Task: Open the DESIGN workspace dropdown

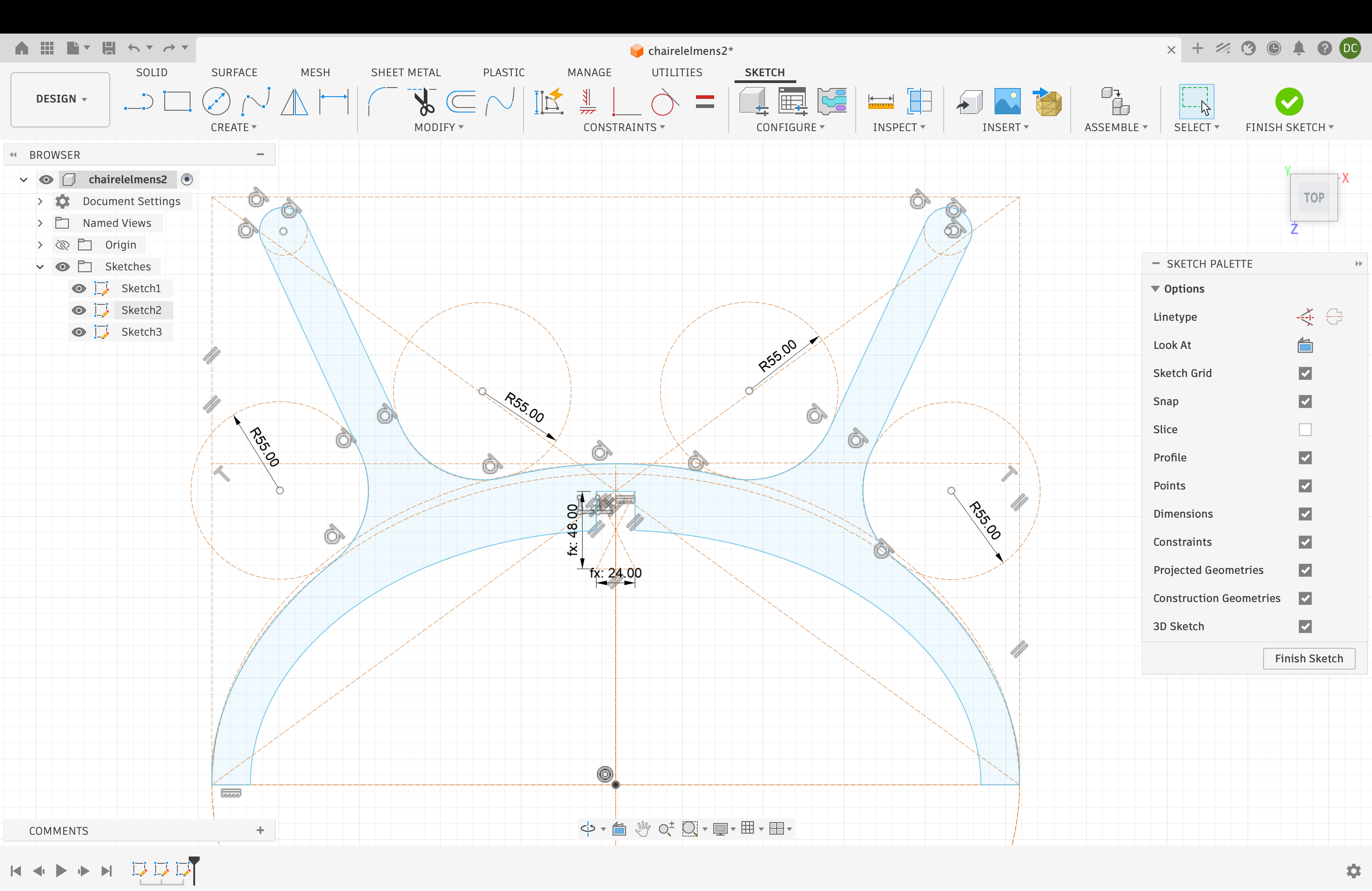Action: 60,99
